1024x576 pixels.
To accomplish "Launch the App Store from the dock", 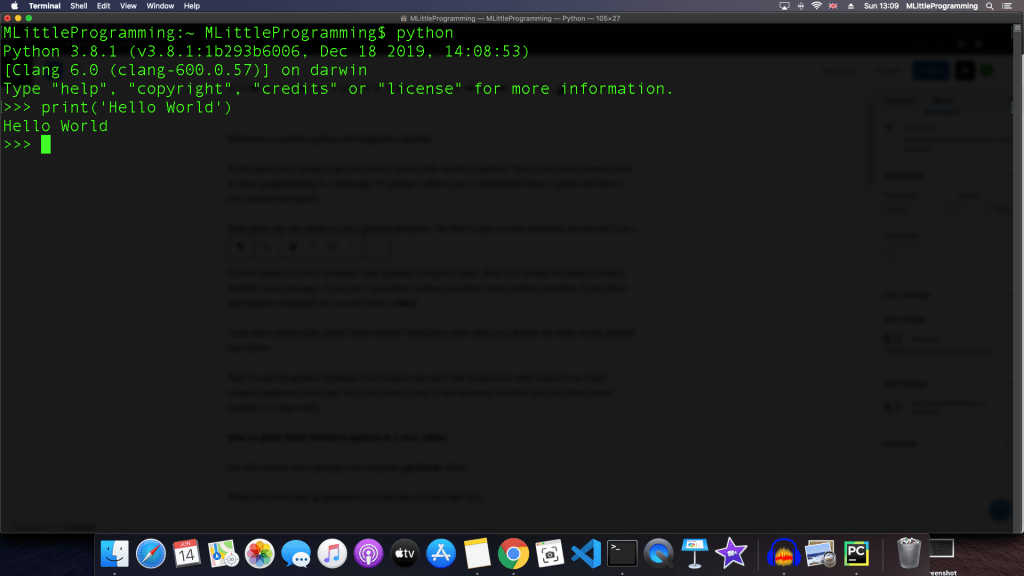I will (441, 553).
